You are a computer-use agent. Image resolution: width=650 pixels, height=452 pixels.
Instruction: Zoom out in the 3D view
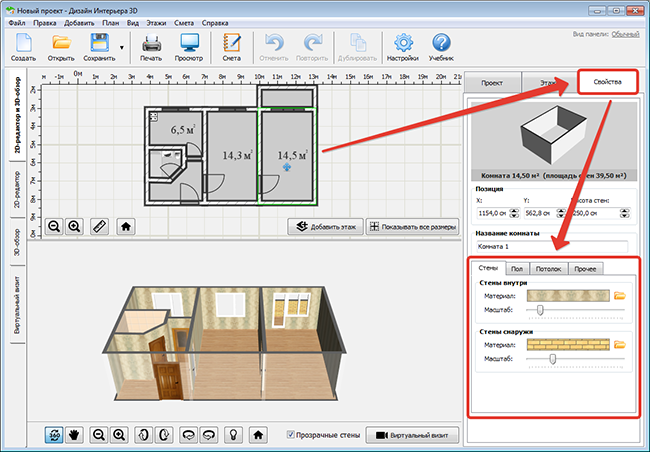click(99, 435)
